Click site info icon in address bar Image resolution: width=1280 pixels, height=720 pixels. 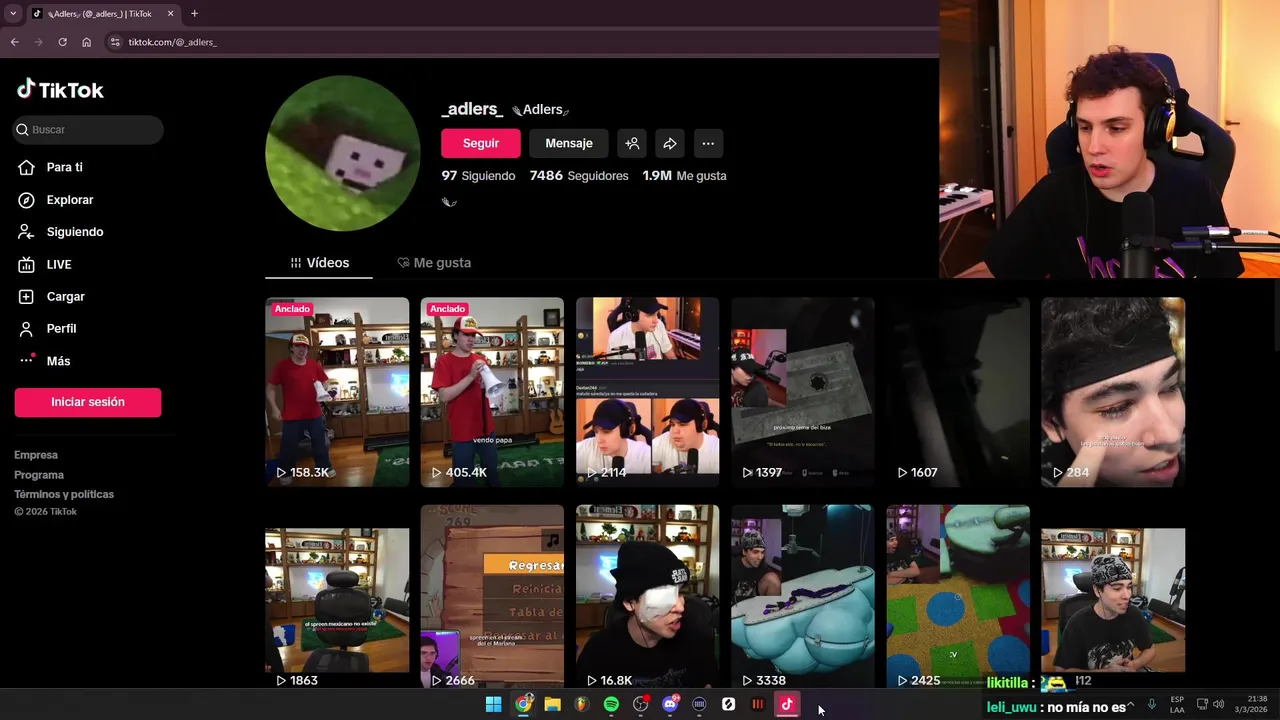coord(115,42)
